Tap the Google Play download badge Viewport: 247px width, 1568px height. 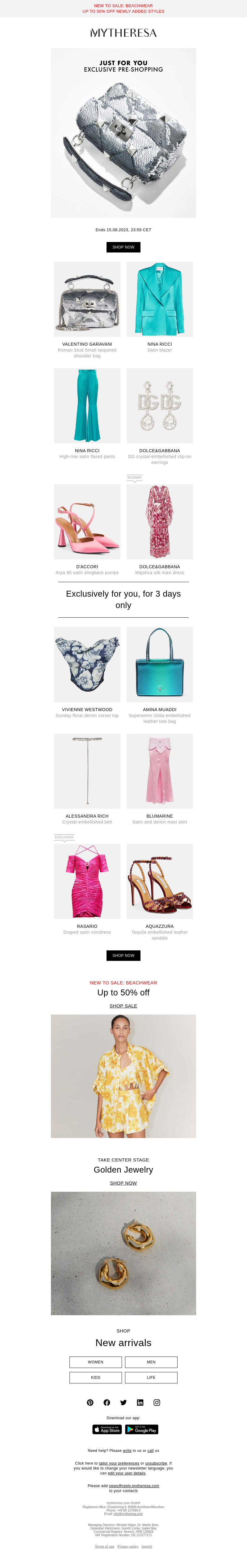[x=142, y=1429]
